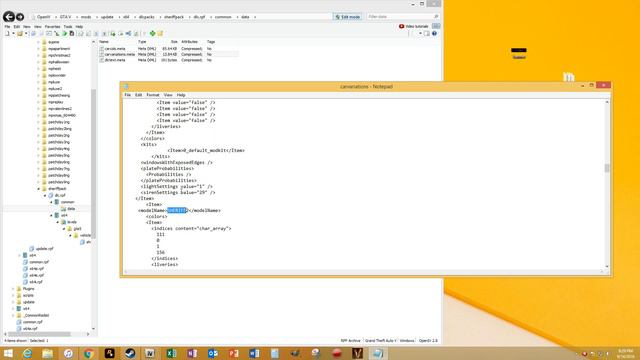Image resolution: width=640 pixels, height=360 pixels.
Task: Select the mphalloween folder in tree
Action: point(58,62)
